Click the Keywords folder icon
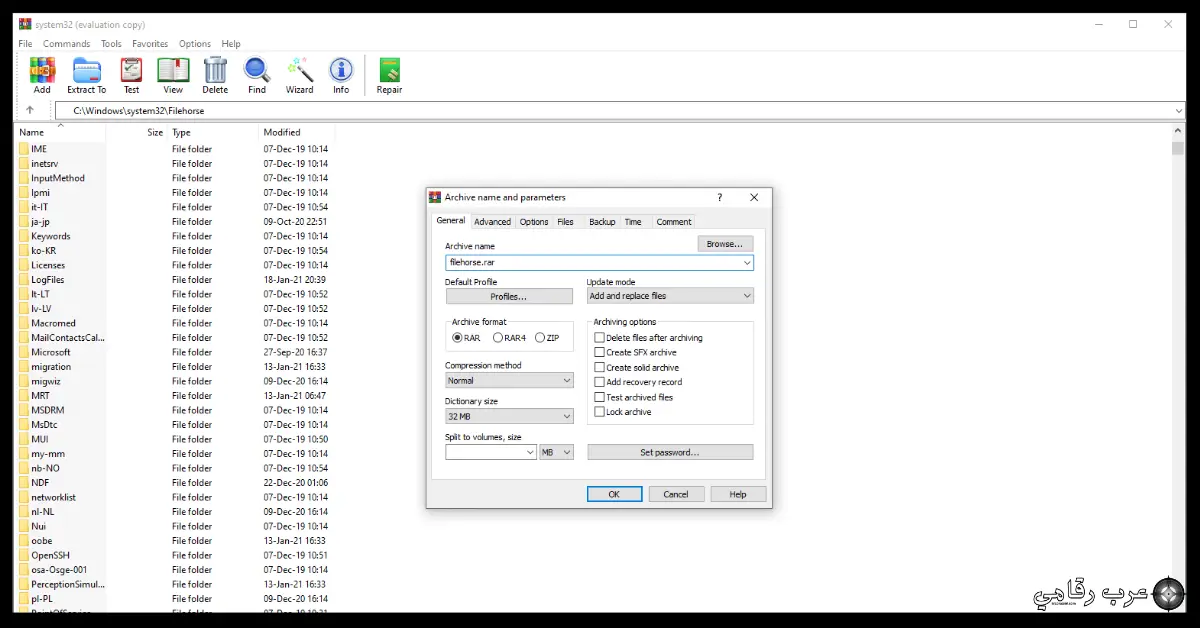 24,236
